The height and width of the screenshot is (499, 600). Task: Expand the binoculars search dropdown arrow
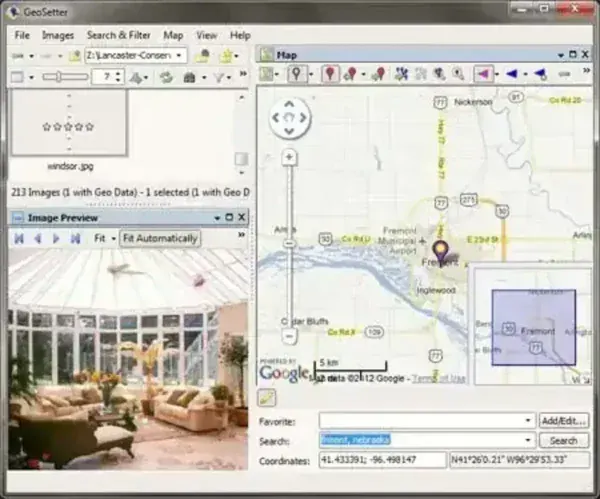coord(204,78)
